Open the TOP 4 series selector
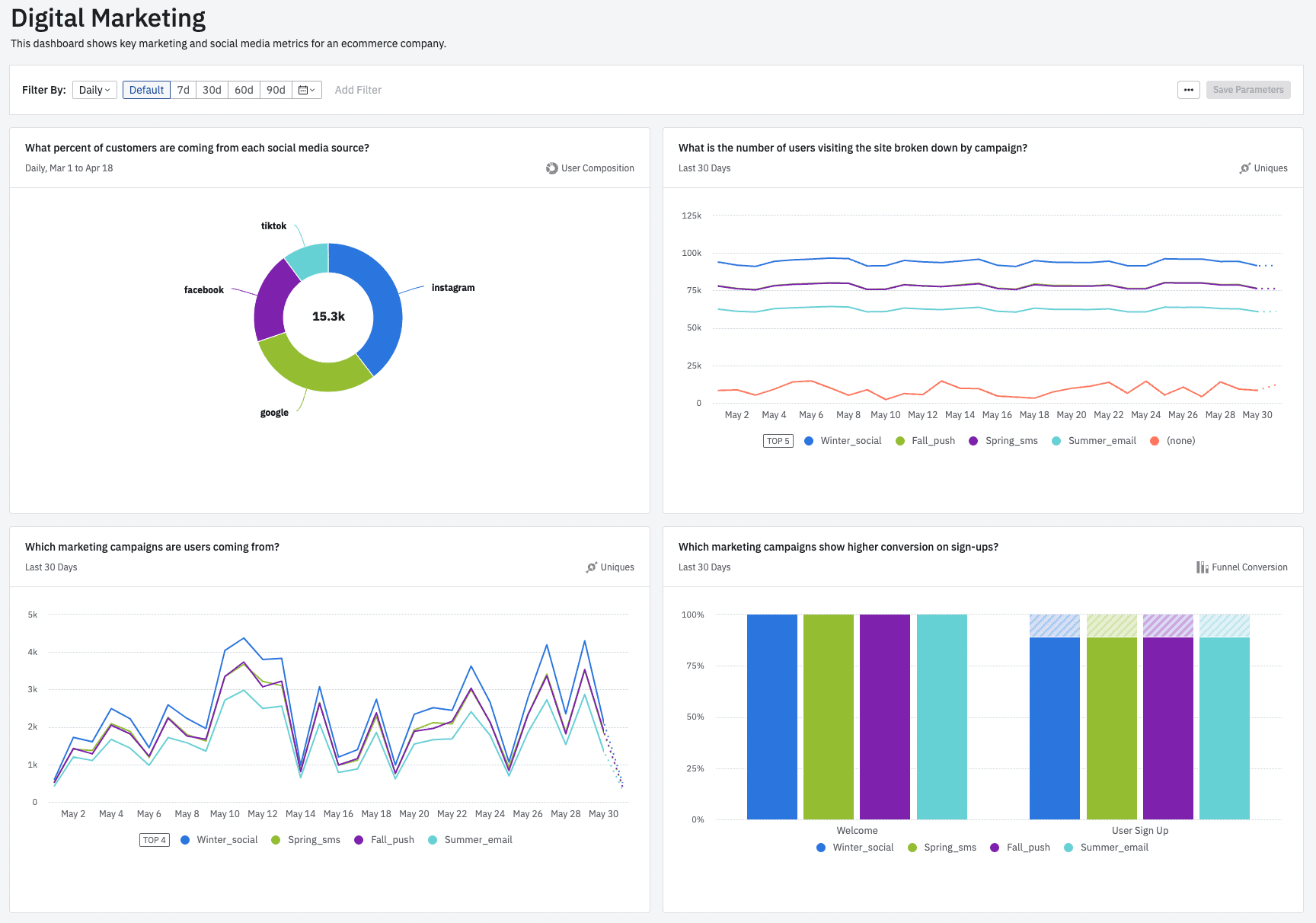1316x923 pixels. [154, 840]
